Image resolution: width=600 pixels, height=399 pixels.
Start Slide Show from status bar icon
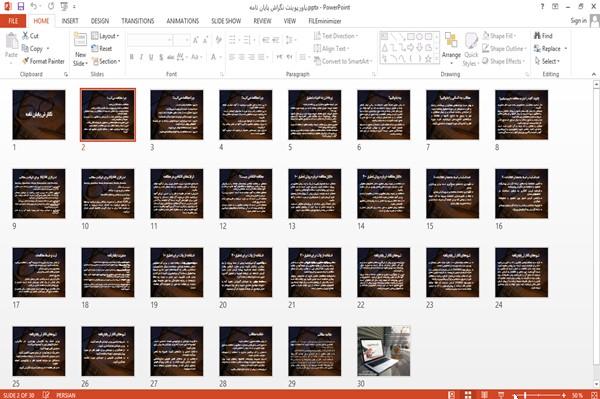(x=501, y=395)
